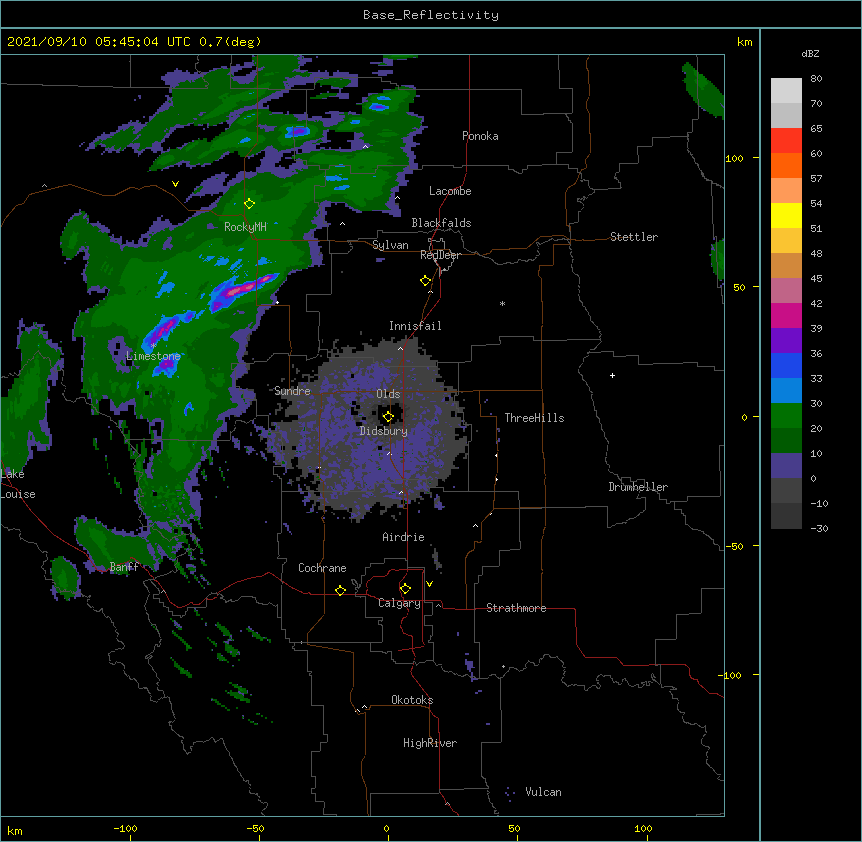Click the Airdrie label

tap(403, 537)
